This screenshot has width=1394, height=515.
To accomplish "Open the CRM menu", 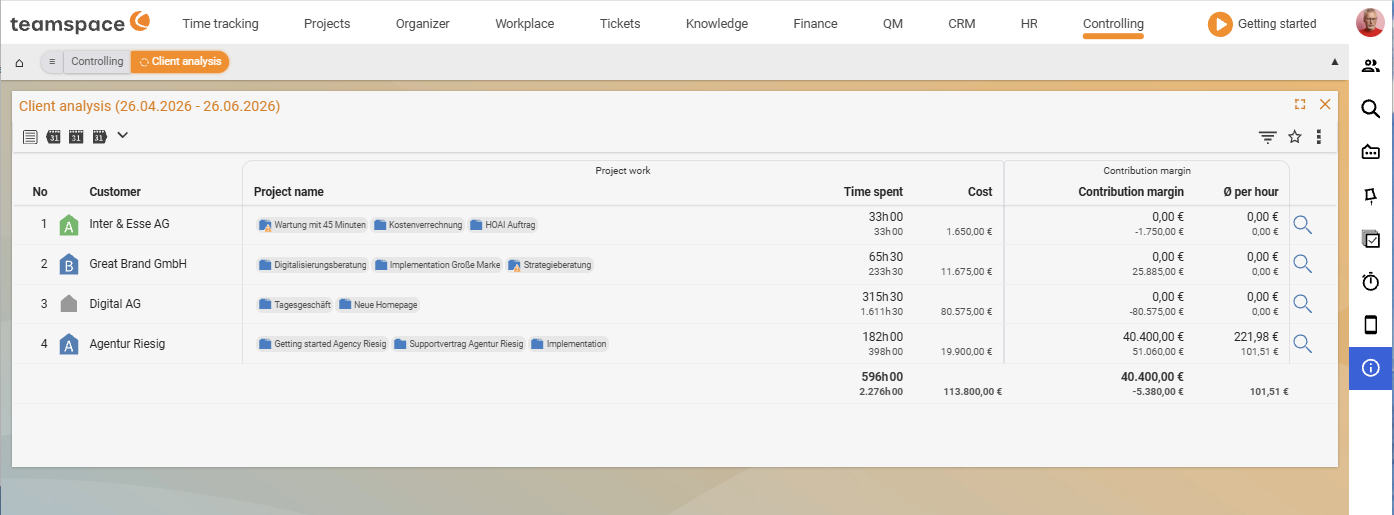I will (962, 23).
